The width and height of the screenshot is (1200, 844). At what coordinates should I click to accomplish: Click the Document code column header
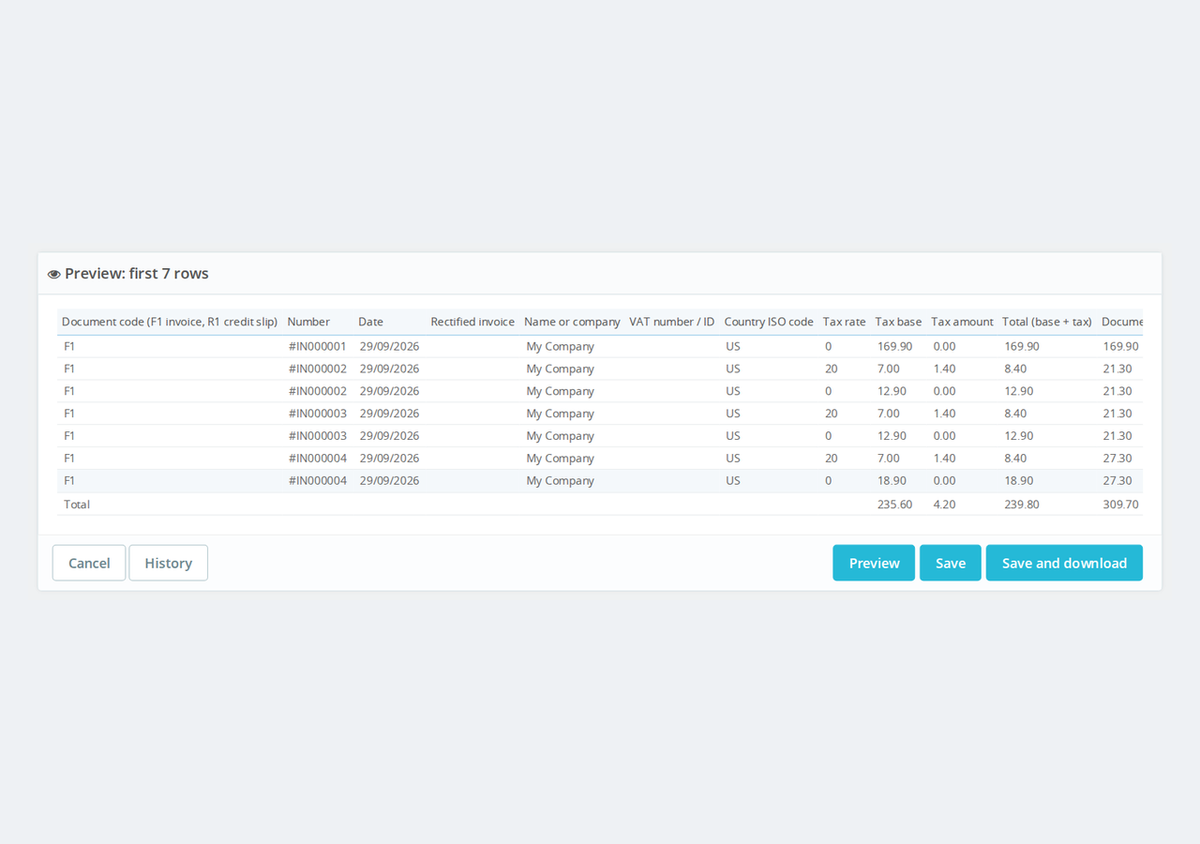(170, 322)
